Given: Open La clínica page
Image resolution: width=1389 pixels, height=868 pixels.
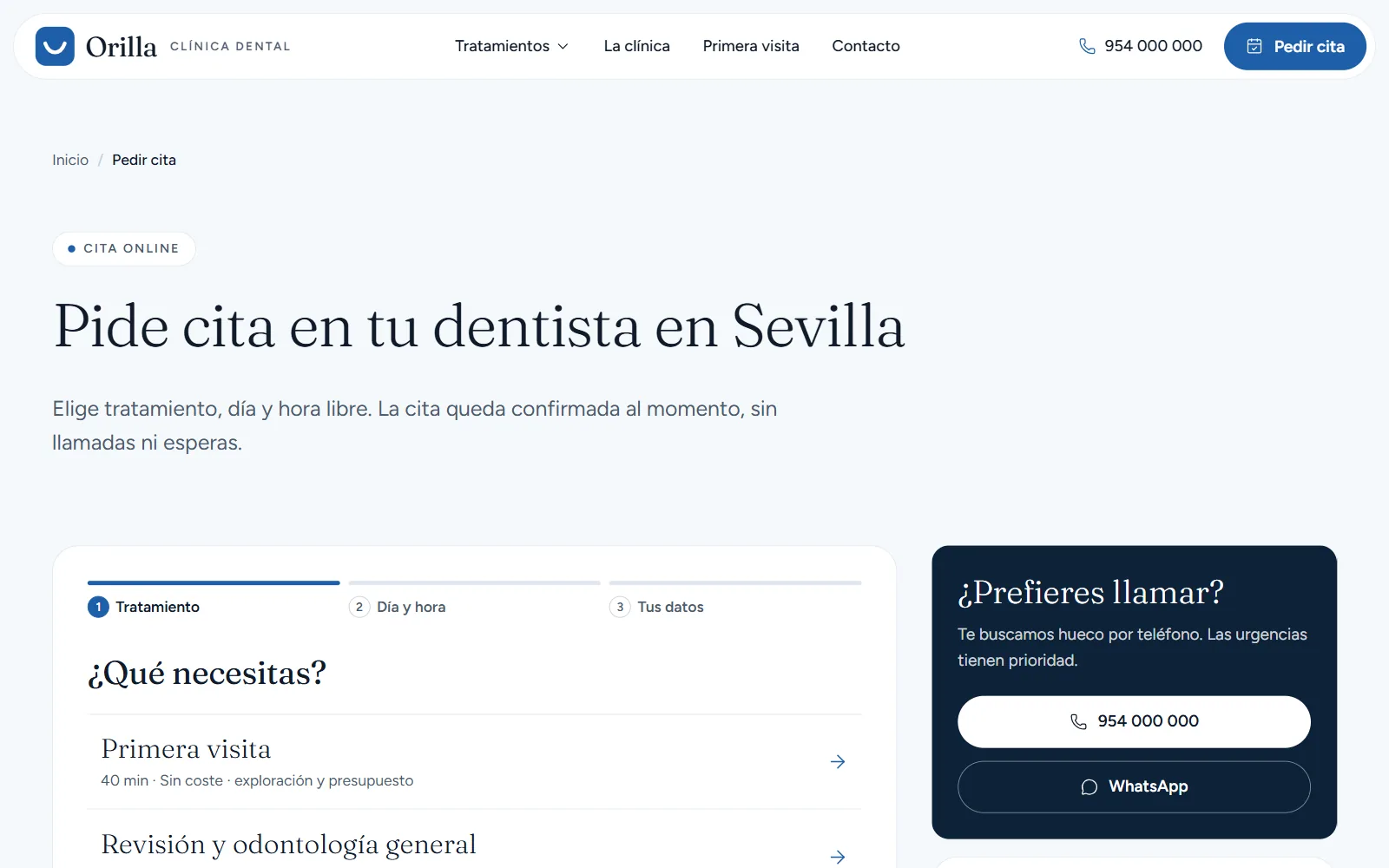Looking at the screenshot, I should 636,46.
